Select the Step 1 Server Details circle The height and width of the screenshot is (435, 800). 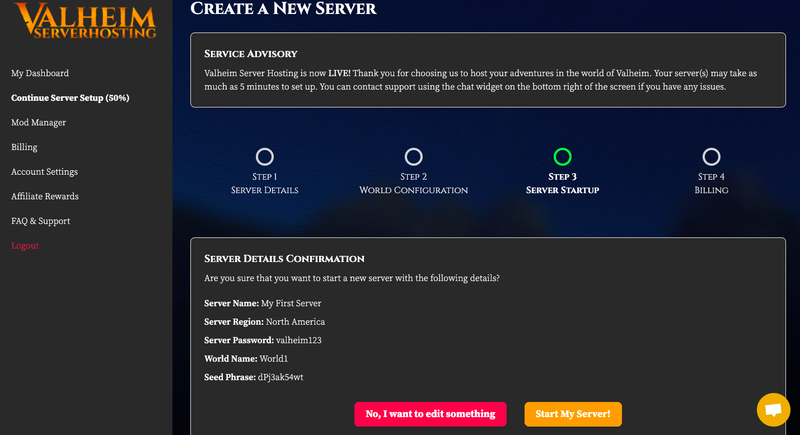click(x=264, y=157)
